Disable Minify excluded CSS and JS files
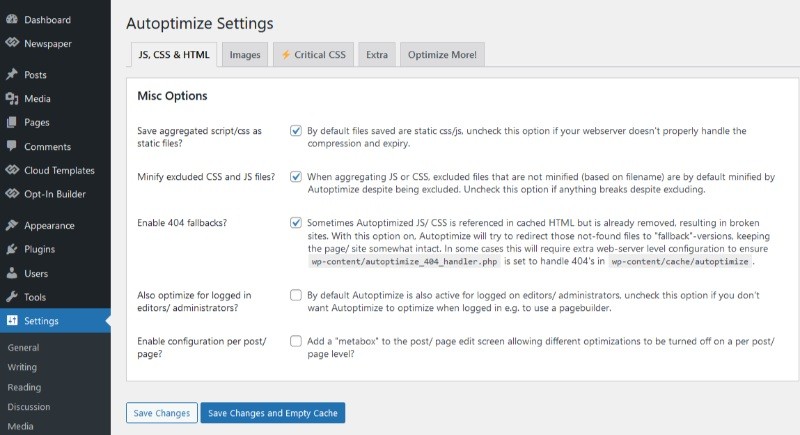This screenshot has width=800, height=435. pyautogui.click(x=296, y=177)
